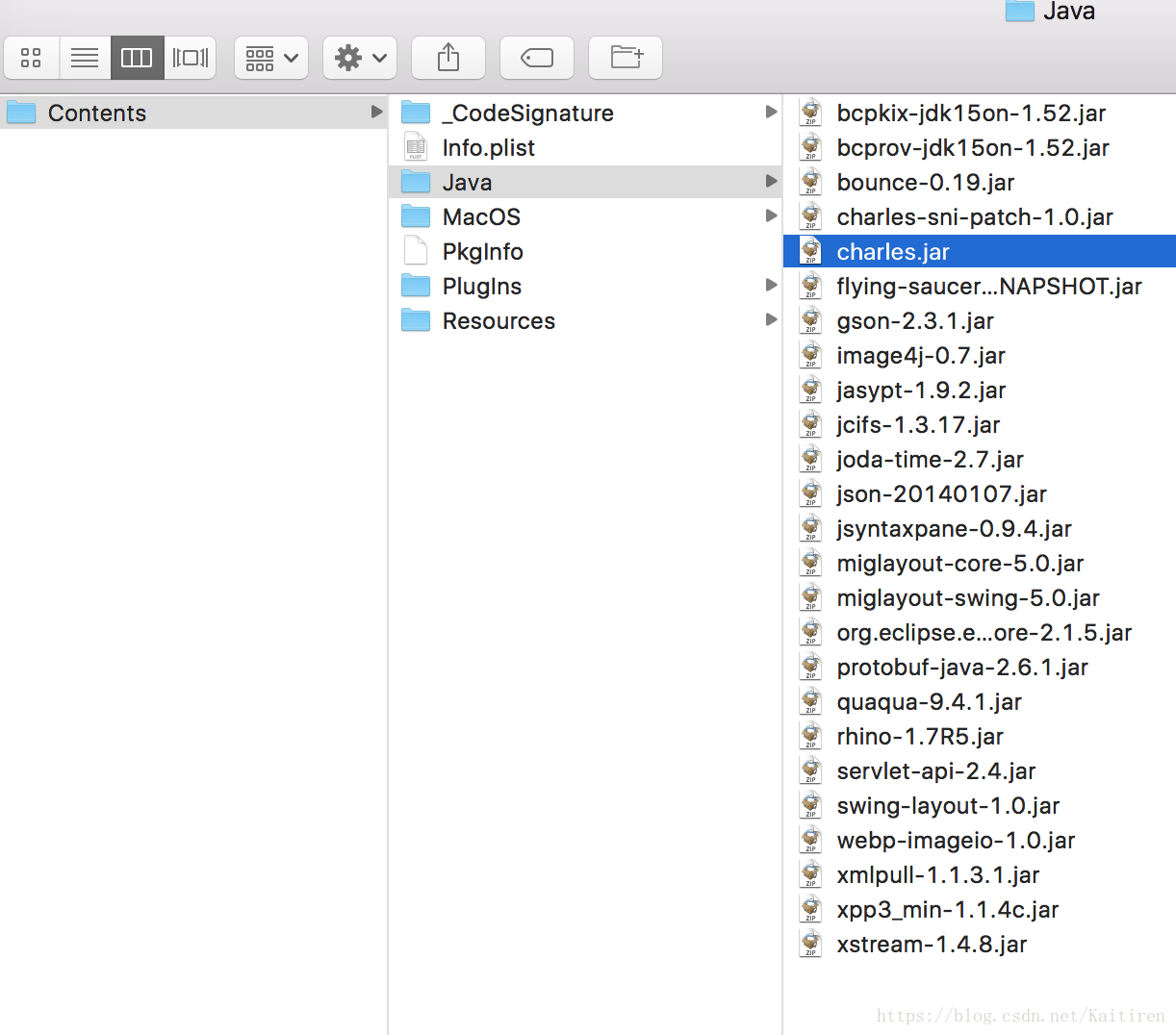Select json-20140107.jar file
Image resolution: width=1176 pixels, height=1035 pixels.
980,493
